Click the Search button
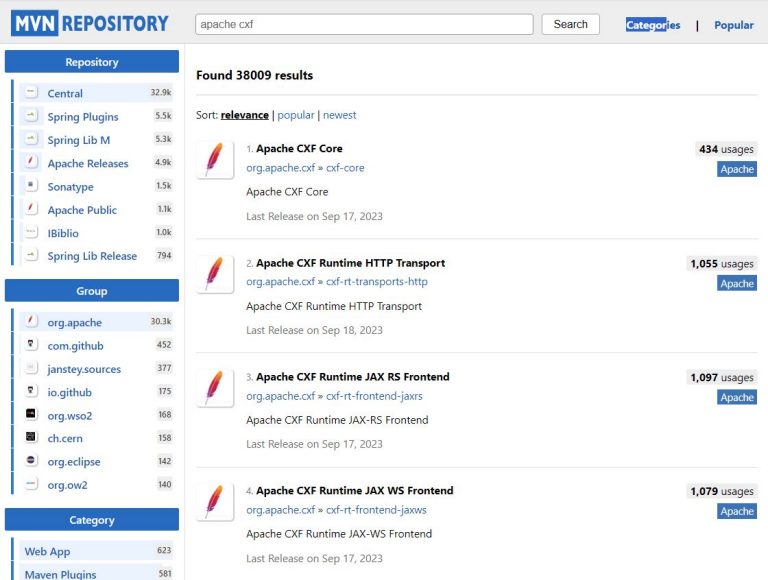The width and height of the screenshot is (768, 580). pyautogui.click(x=570, y=24)
